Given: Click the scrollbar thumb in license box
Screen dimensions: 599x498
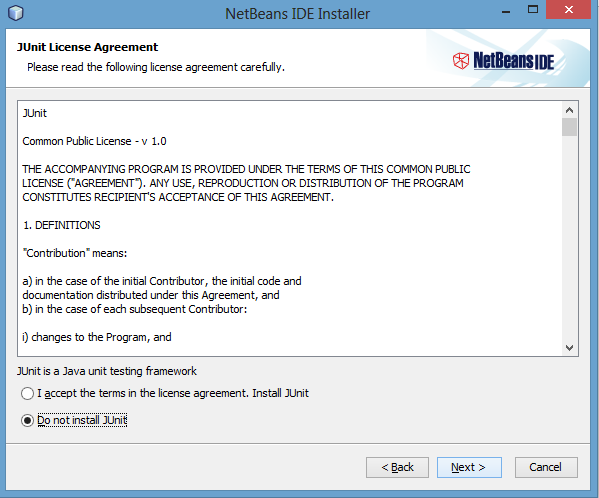Looking at the screenshot, I should coord(569,127).
